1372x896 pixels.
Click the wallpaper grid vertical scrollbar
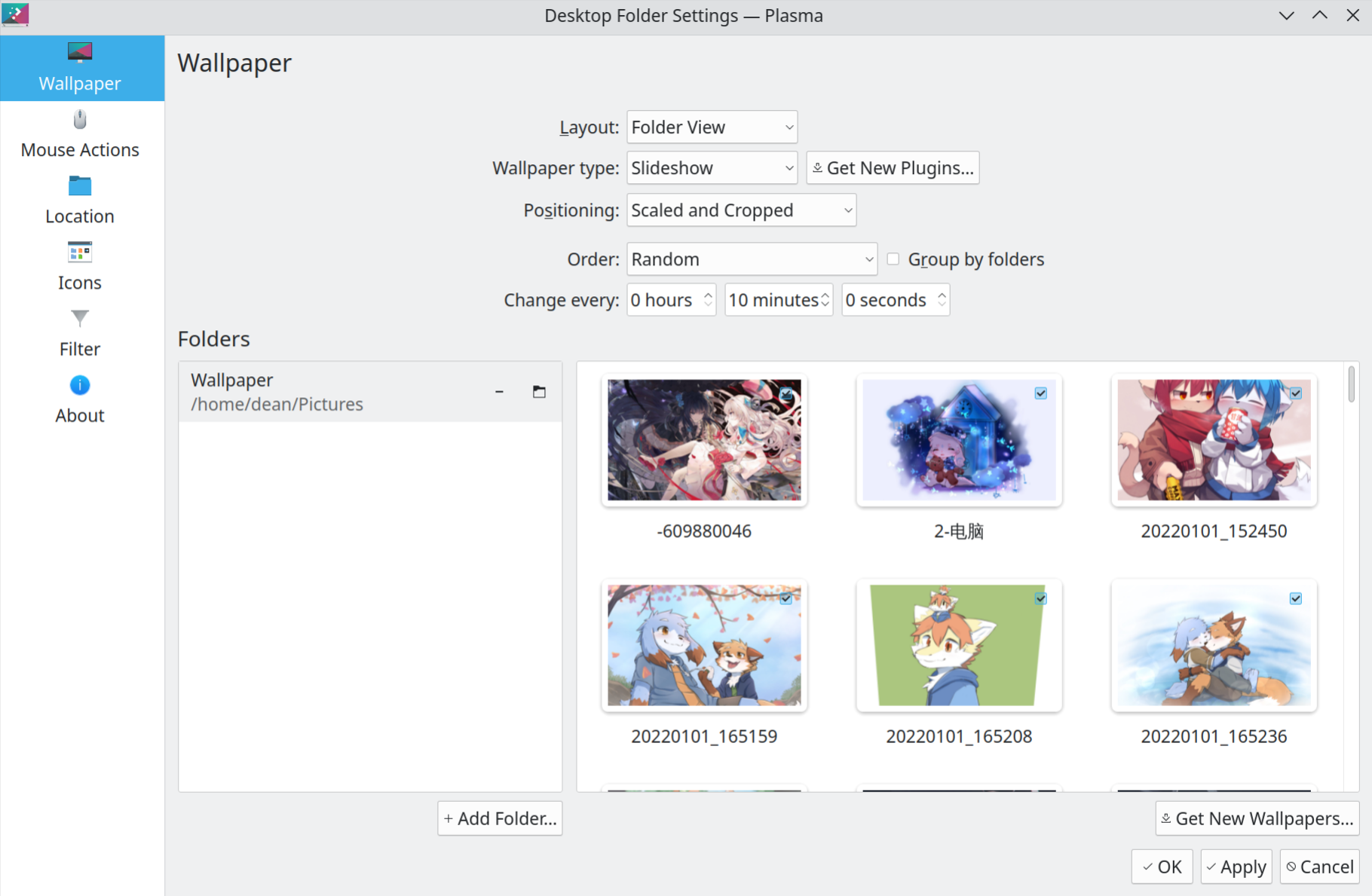(1351, 384)
